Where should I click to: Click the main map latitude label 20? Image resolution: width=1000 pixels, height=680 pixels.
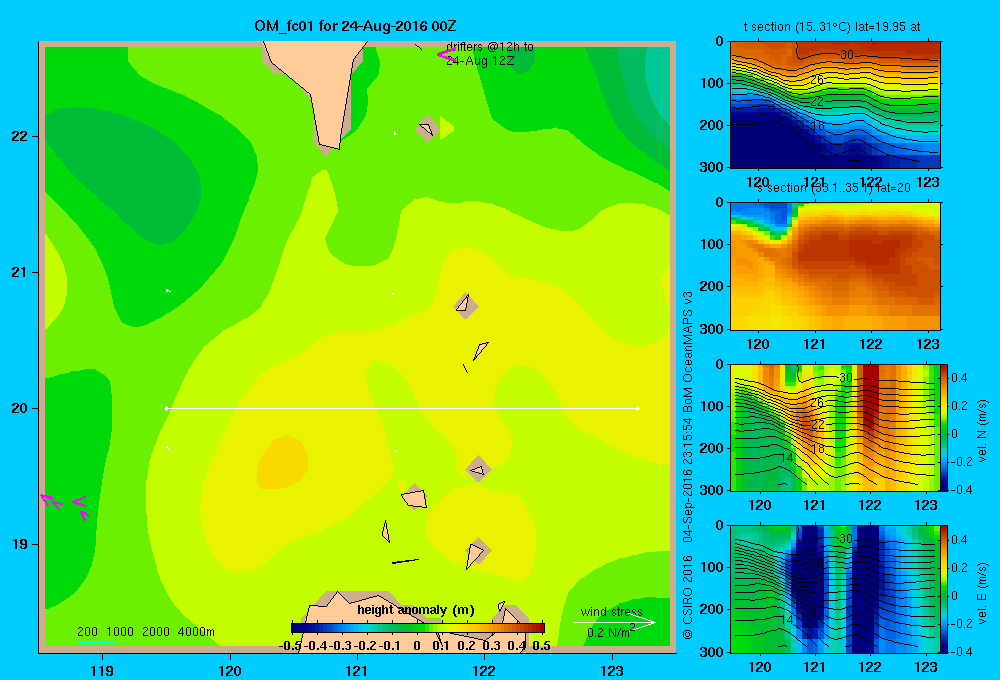(x=19, y=408)
